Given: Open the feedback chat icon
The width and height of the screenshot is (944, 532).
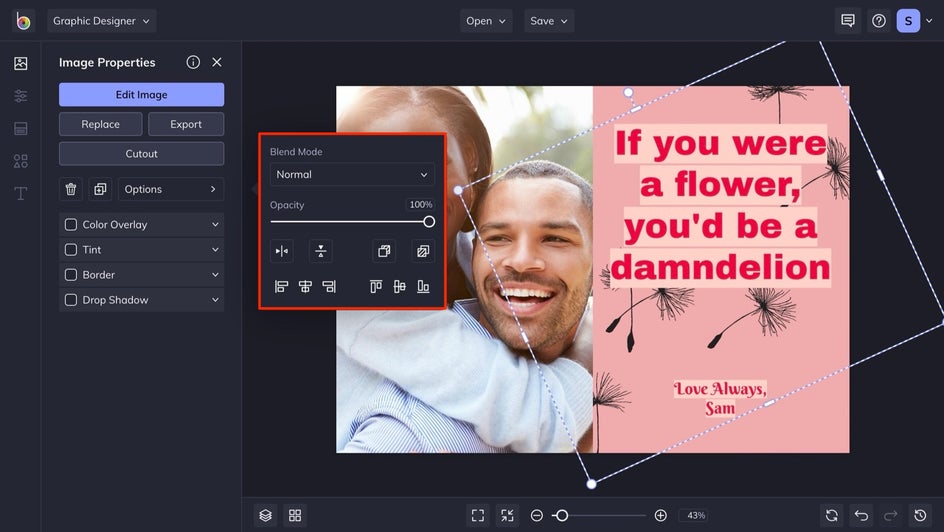Looking at the screenshot, I should click(848, 21).
